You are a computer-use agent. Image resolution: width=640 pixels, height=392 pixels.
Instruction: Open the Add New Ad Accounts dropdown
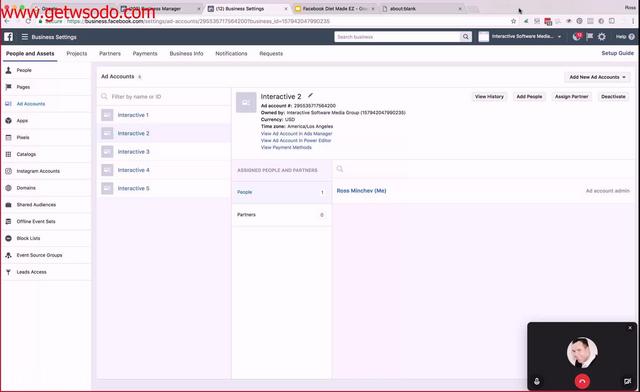point(597,77)
